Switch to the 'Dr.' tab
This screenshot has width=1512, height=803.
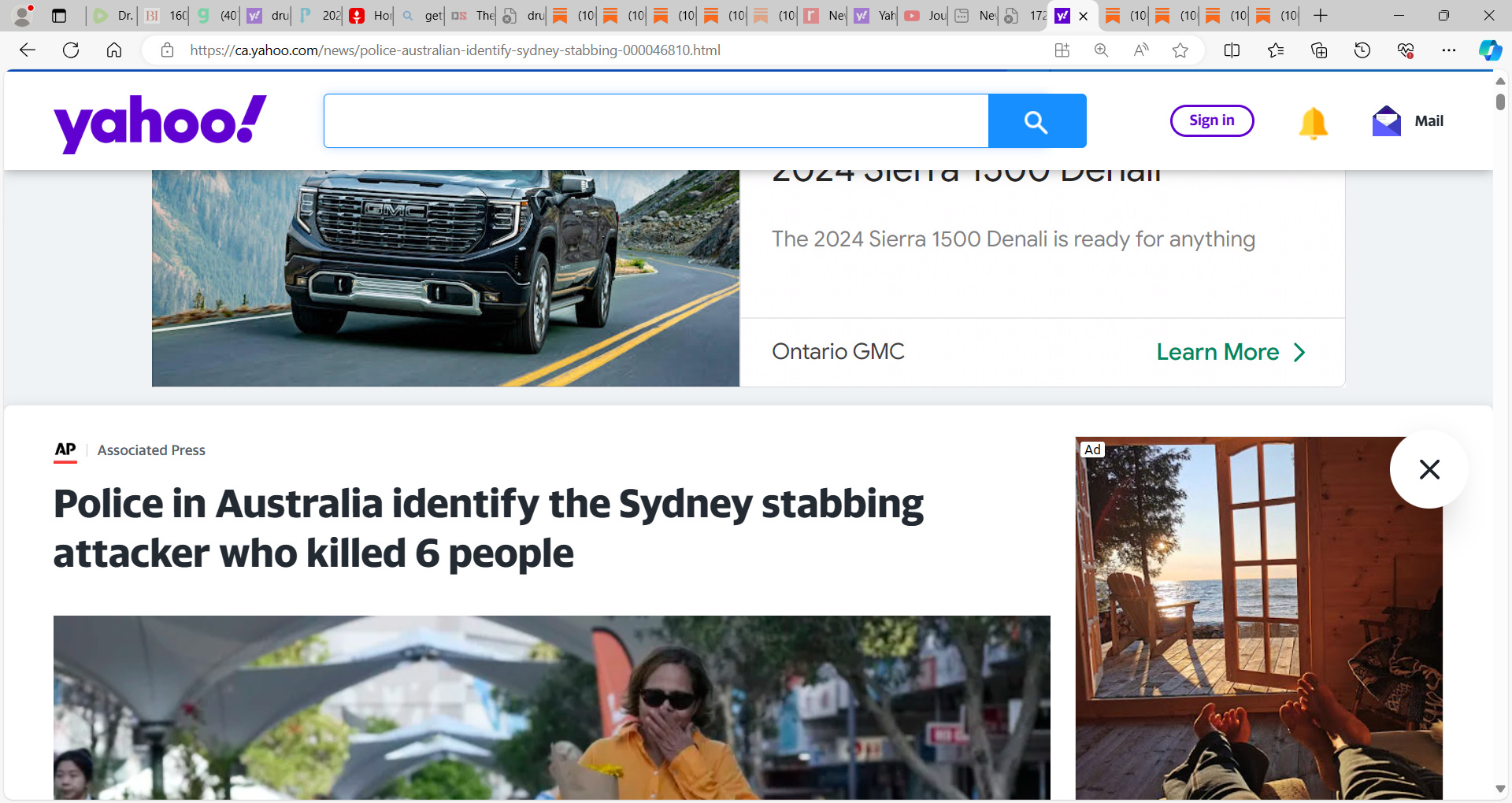[113, 16]
